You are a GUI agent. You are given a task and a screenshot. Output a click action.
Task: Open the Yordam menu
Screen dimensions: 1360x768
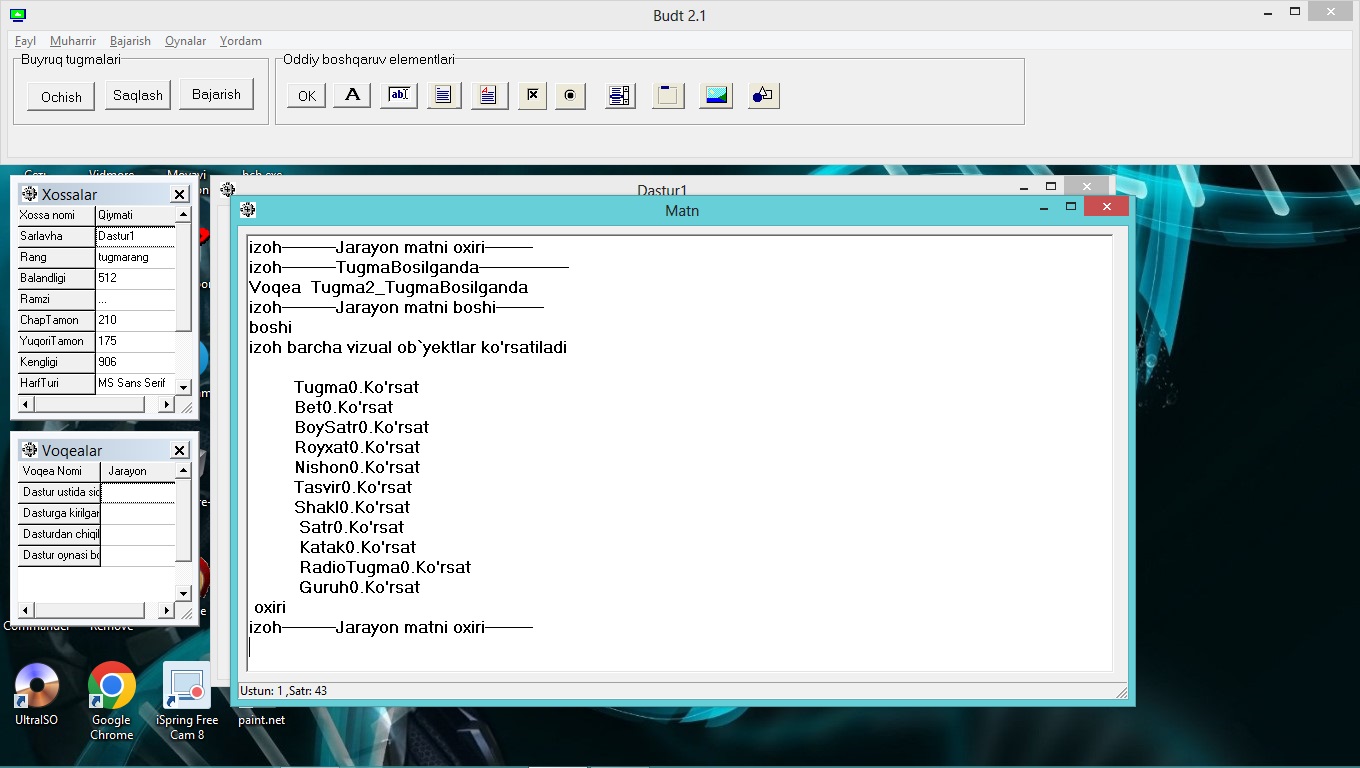coord(240,41)
